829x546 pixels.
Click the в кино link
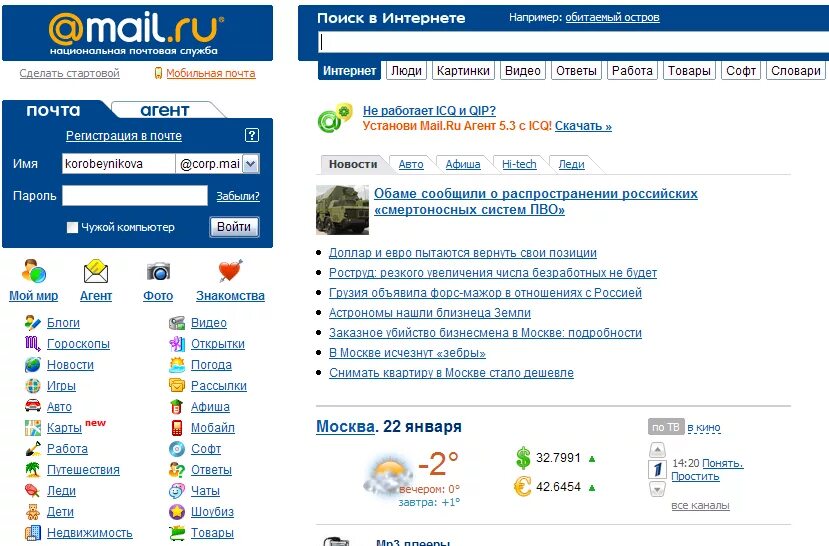click(x=704, y=427)
